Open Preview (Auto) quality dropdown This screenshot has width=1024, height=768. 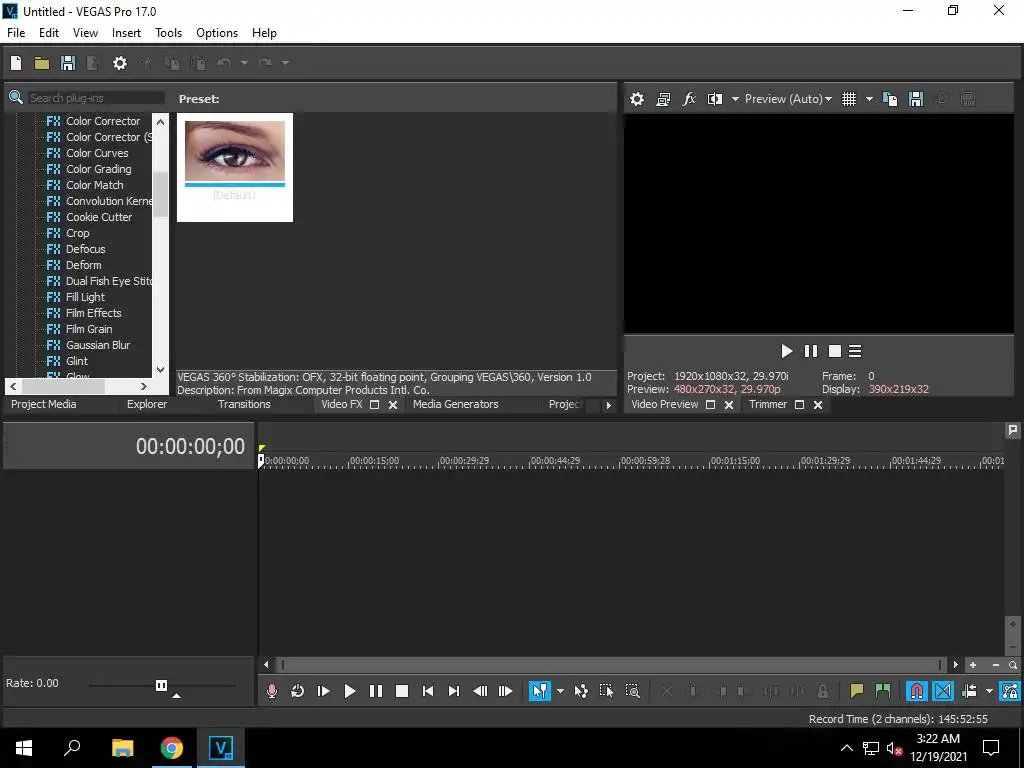[x=788, y=99]
